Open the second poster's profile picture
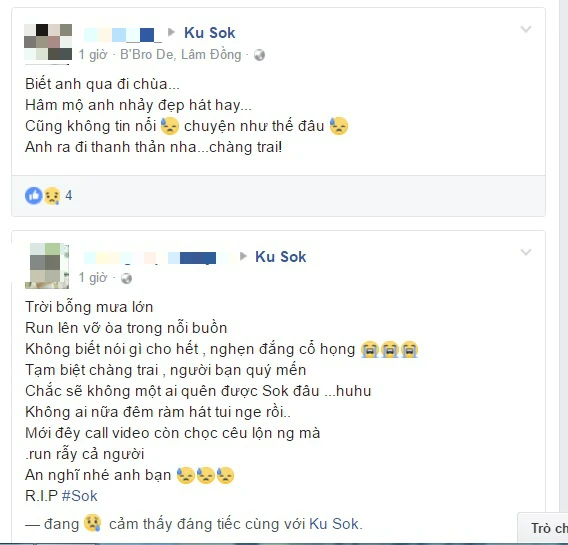The width and height of the screenshot is (568, 545). (x=47, y=266)
